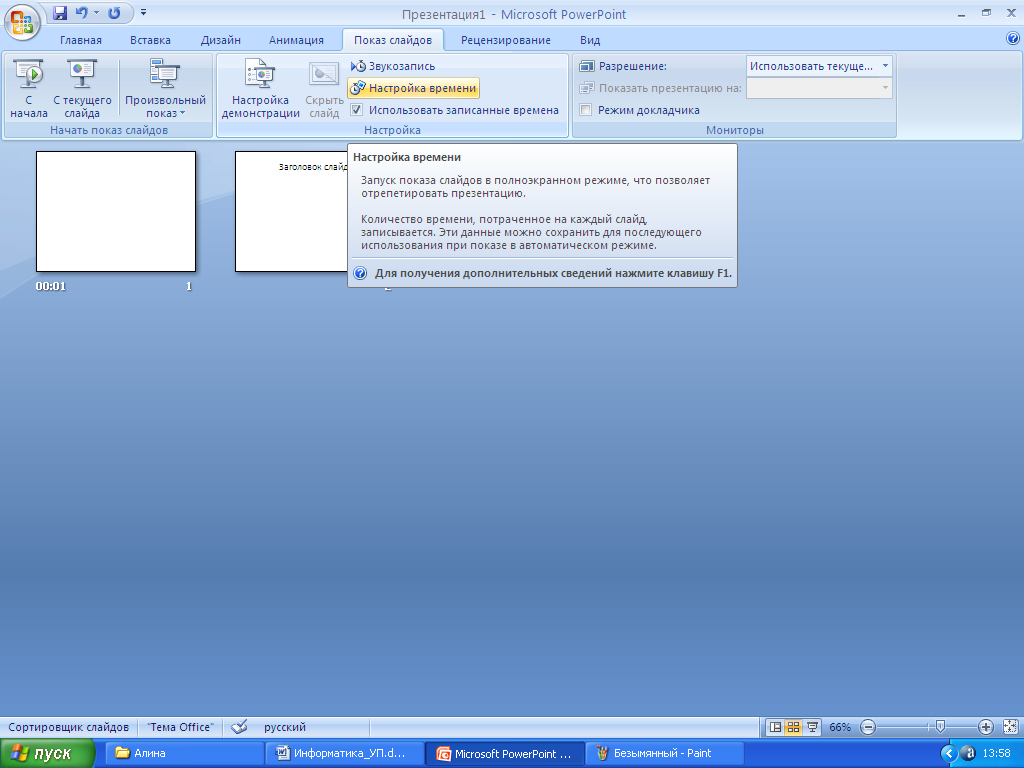The width and height of the screenshot is (1024, 768).
Task: Click the Разрешение monitor icon
Action: click(587, 66)
